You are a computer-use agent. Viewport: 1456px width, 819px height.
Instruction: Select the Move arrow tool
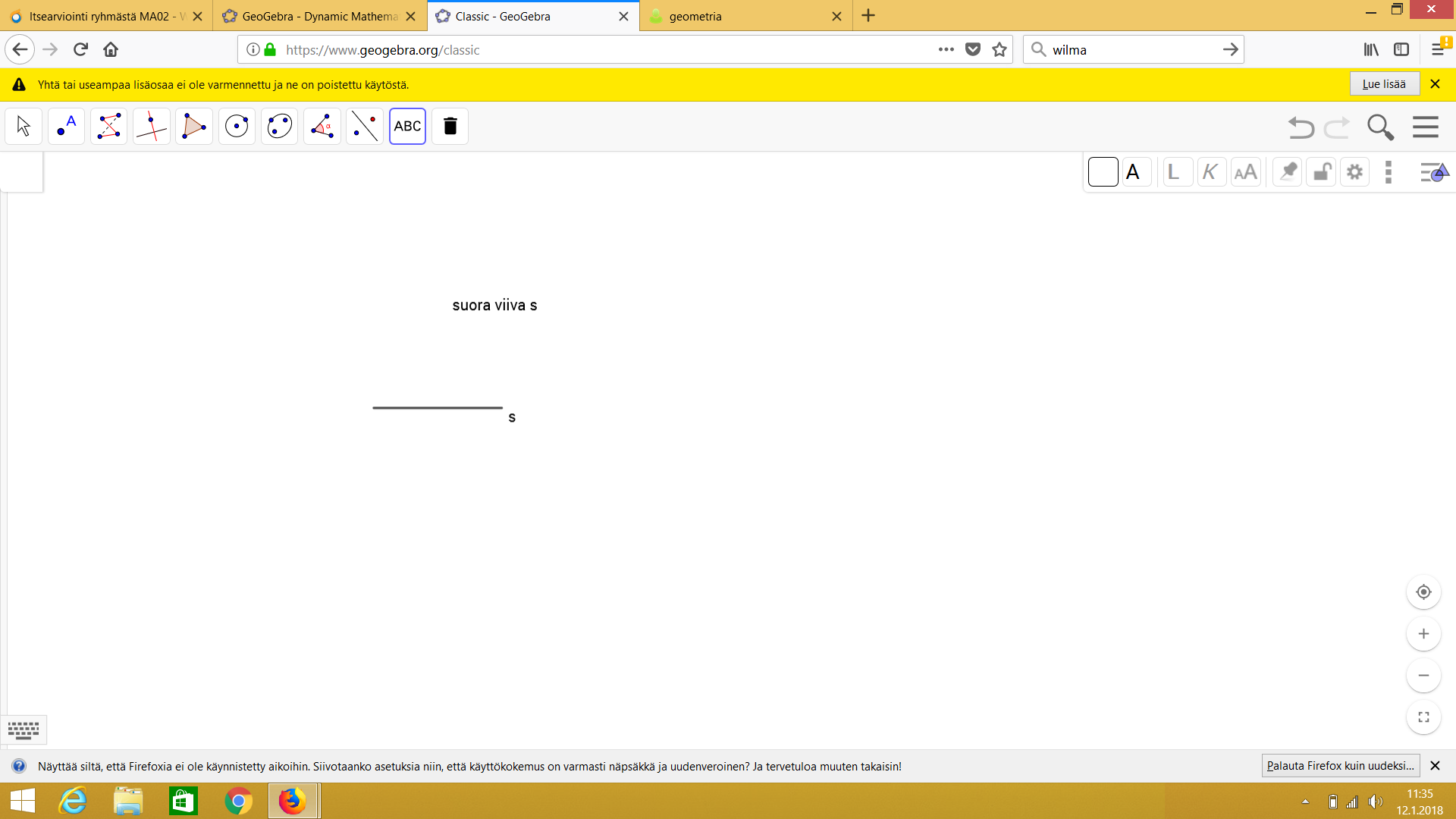[x=24, y=126]
